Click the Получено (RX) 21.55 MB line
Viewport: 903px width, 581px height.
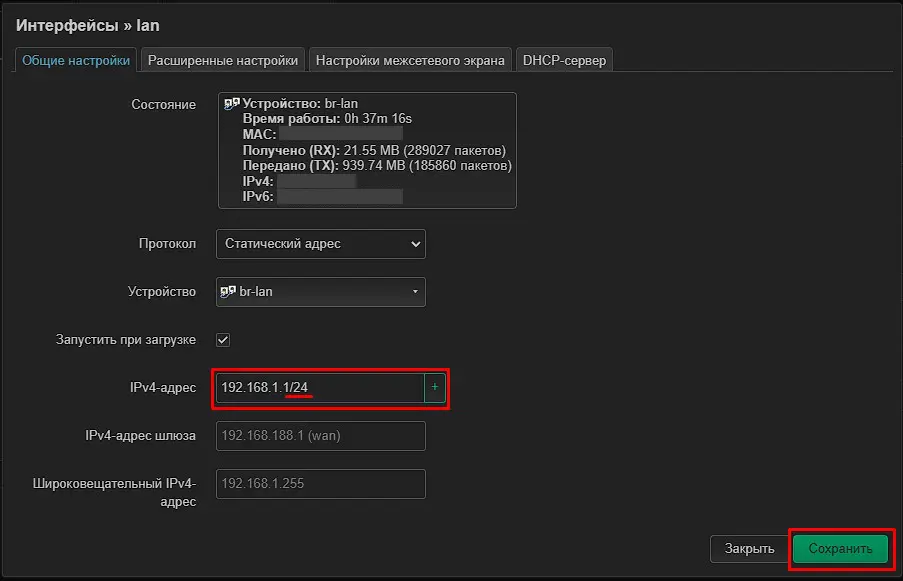374,150
